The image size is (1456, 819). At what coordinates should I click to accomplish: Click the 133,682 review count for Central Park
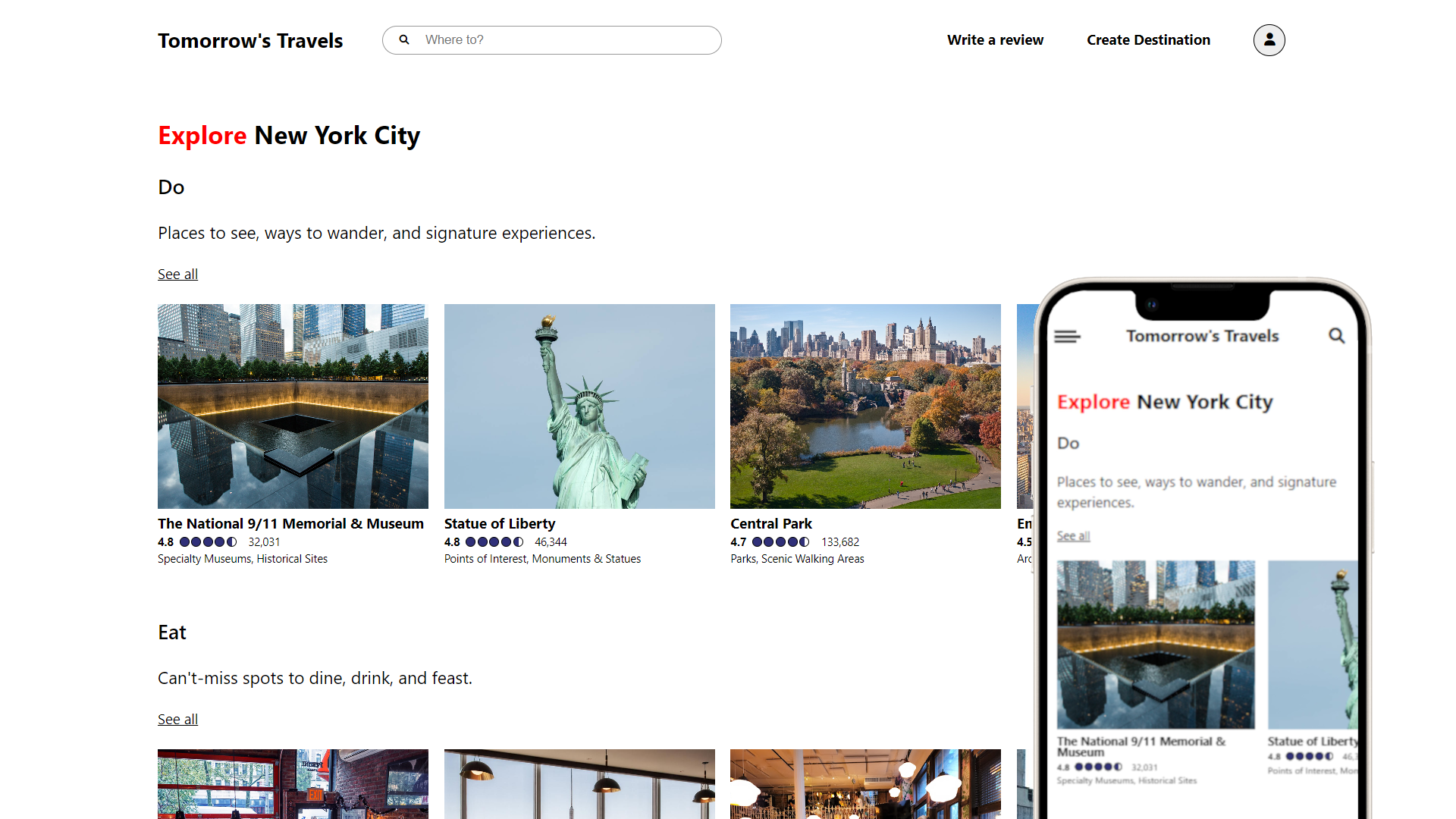(x=839, y=541)
